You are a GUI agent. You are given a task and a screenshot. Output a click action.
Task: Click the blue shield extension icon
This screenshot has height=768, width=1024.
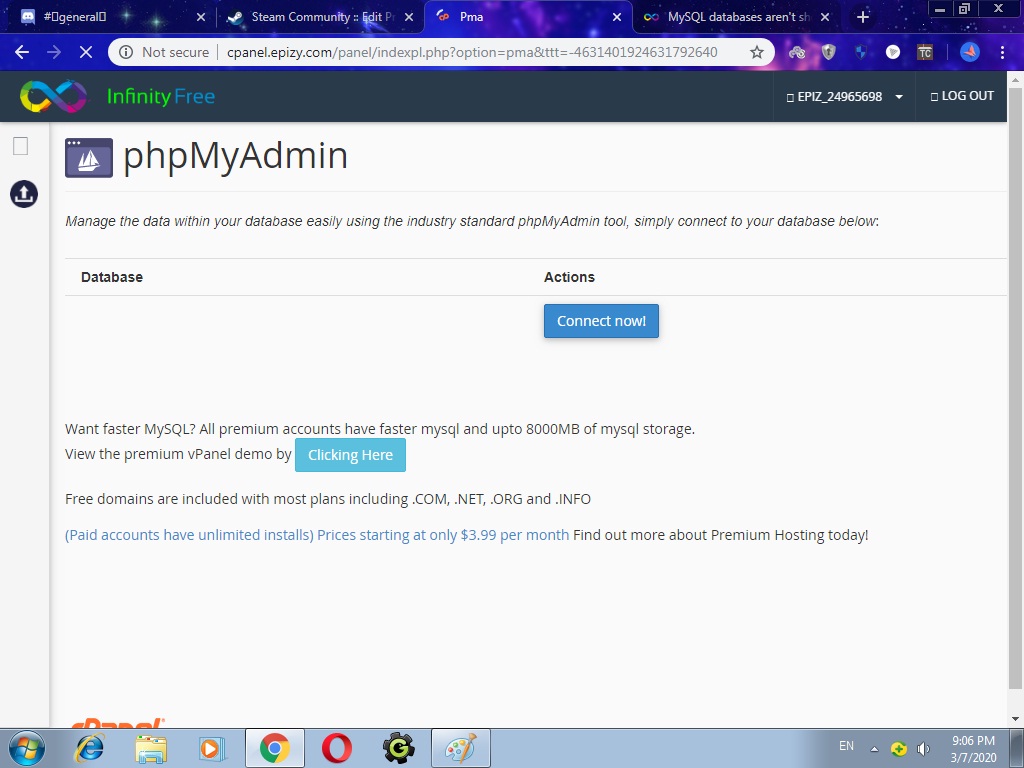pyautogui.click(x=861, y=52)
